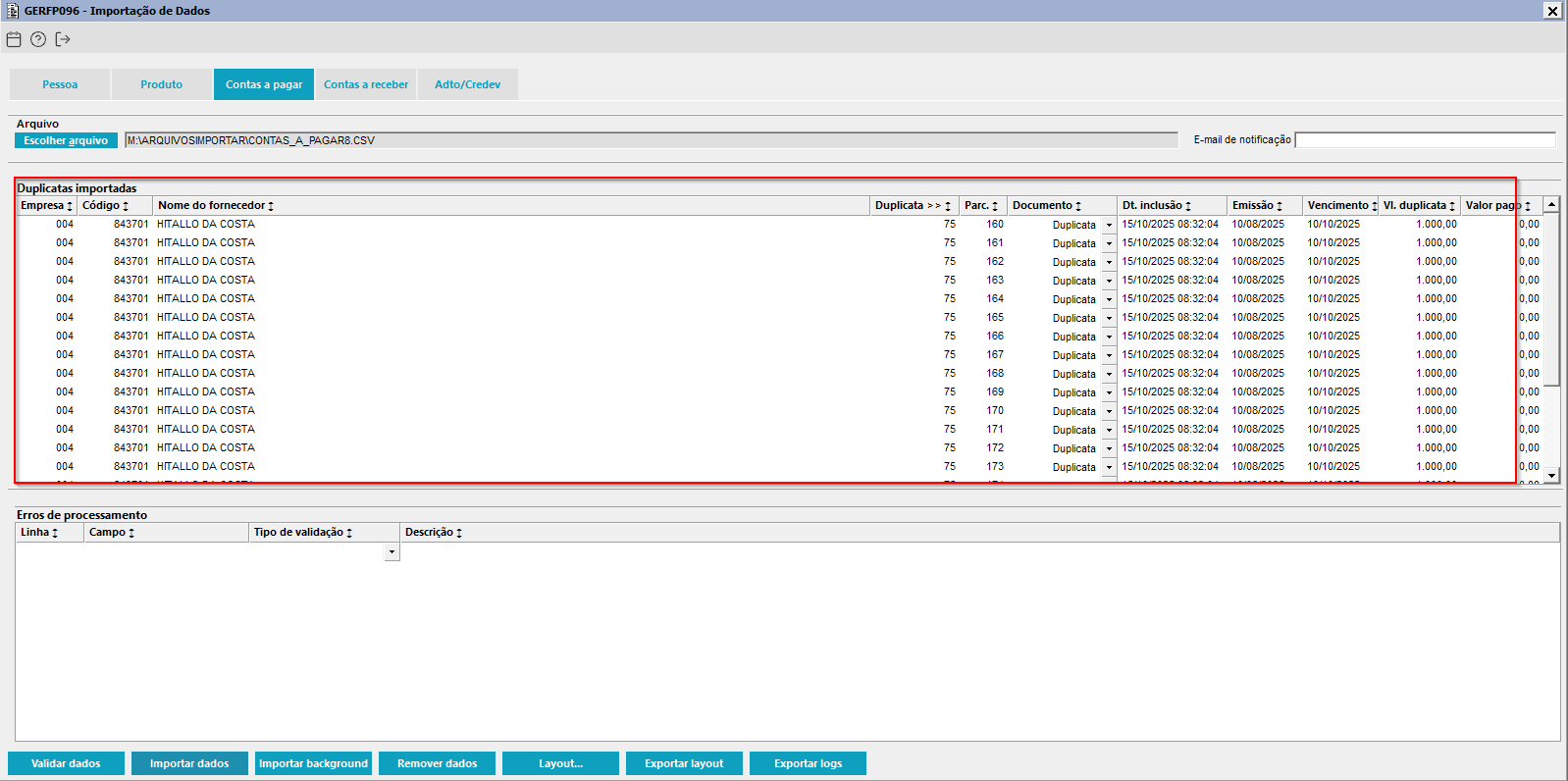Click the Importar background button

pos(314,763)
